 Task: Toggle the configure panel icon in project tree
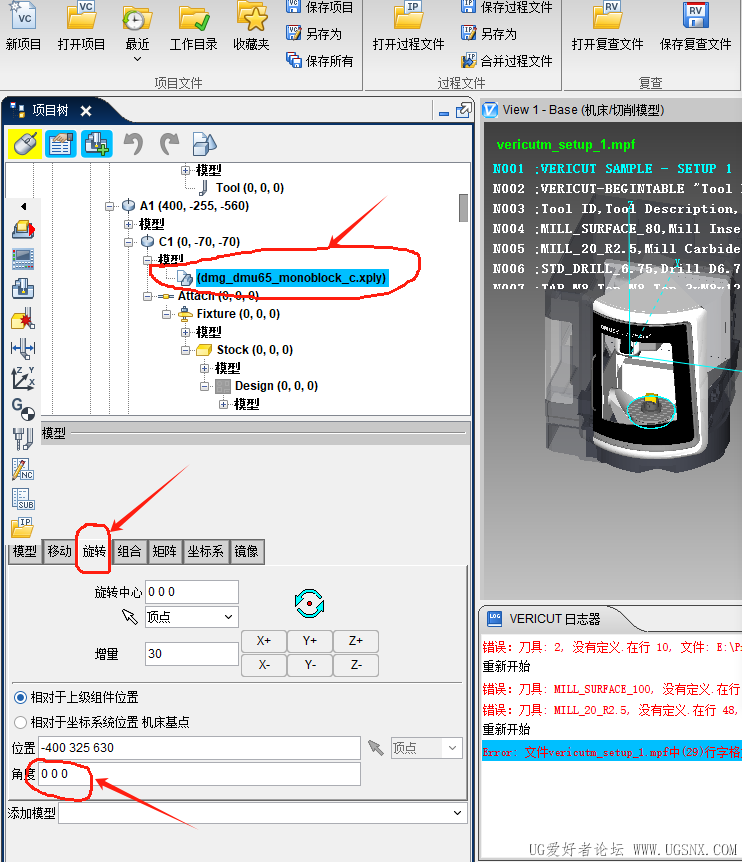[x=60, y=144]
